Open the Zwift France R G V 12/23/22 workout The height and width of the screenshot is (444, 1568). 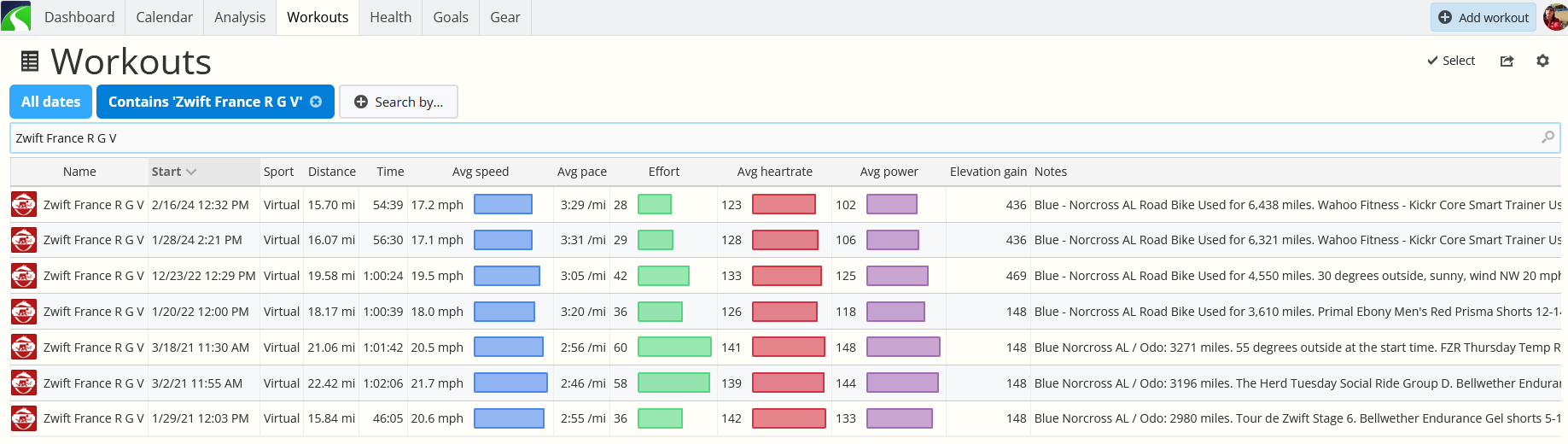tap(94, 276)
